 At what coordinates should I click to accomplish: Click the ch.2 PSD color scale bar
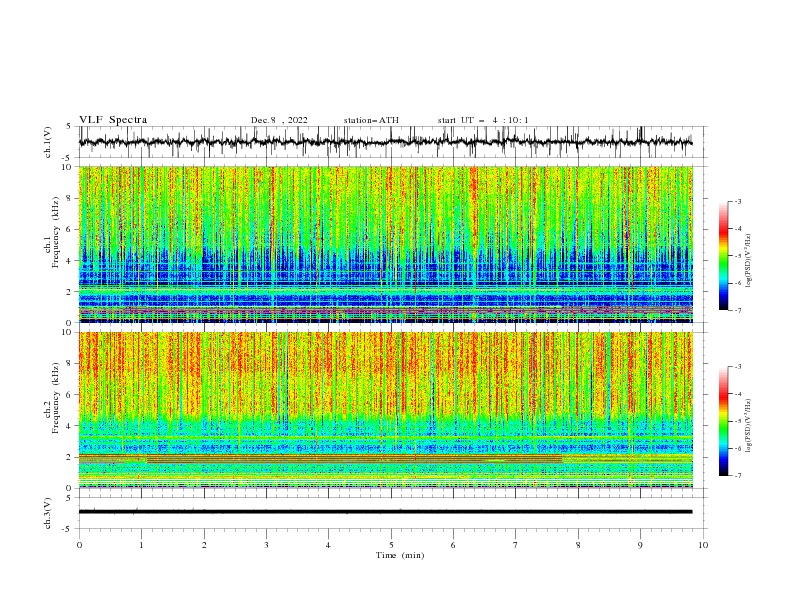[x=724, y=421]
